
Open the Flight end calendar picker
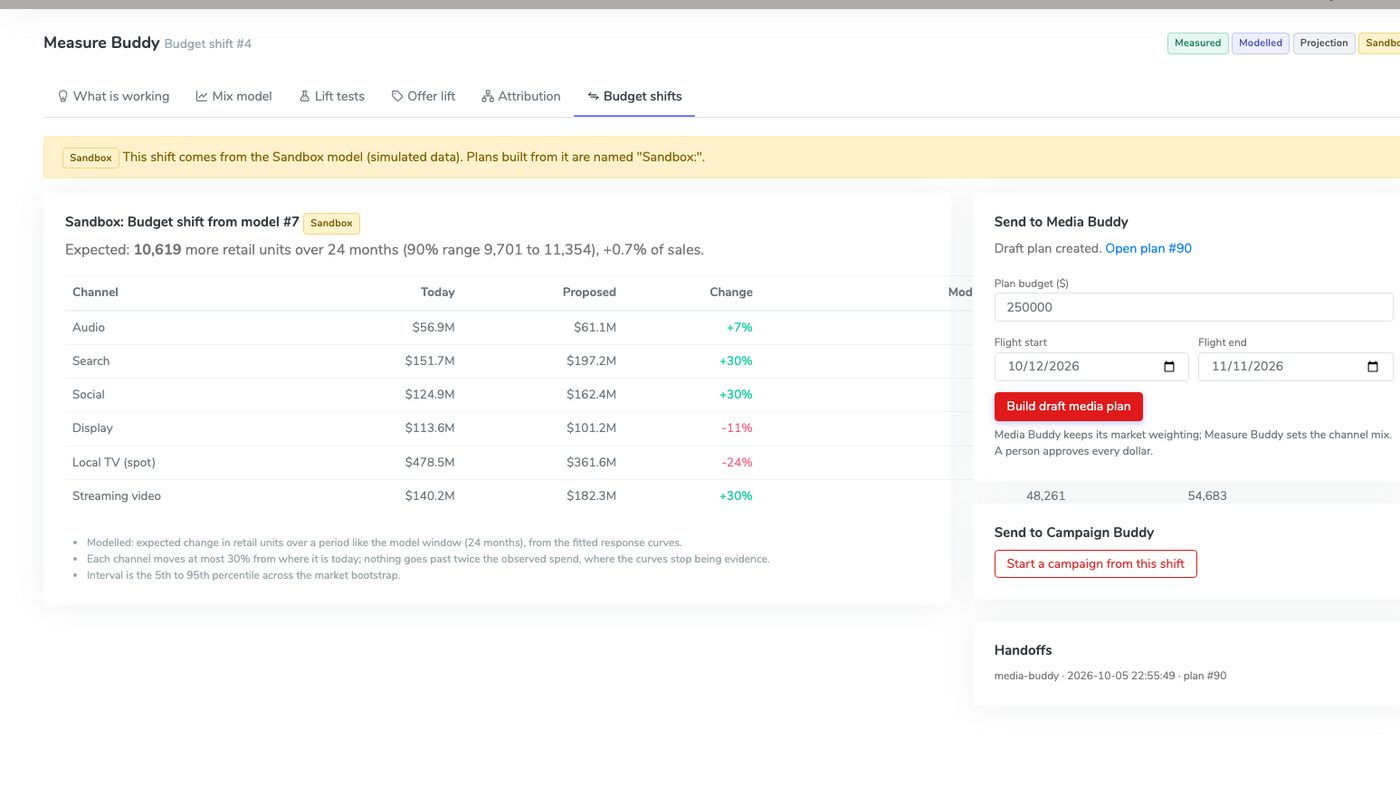coord(1373,367)
